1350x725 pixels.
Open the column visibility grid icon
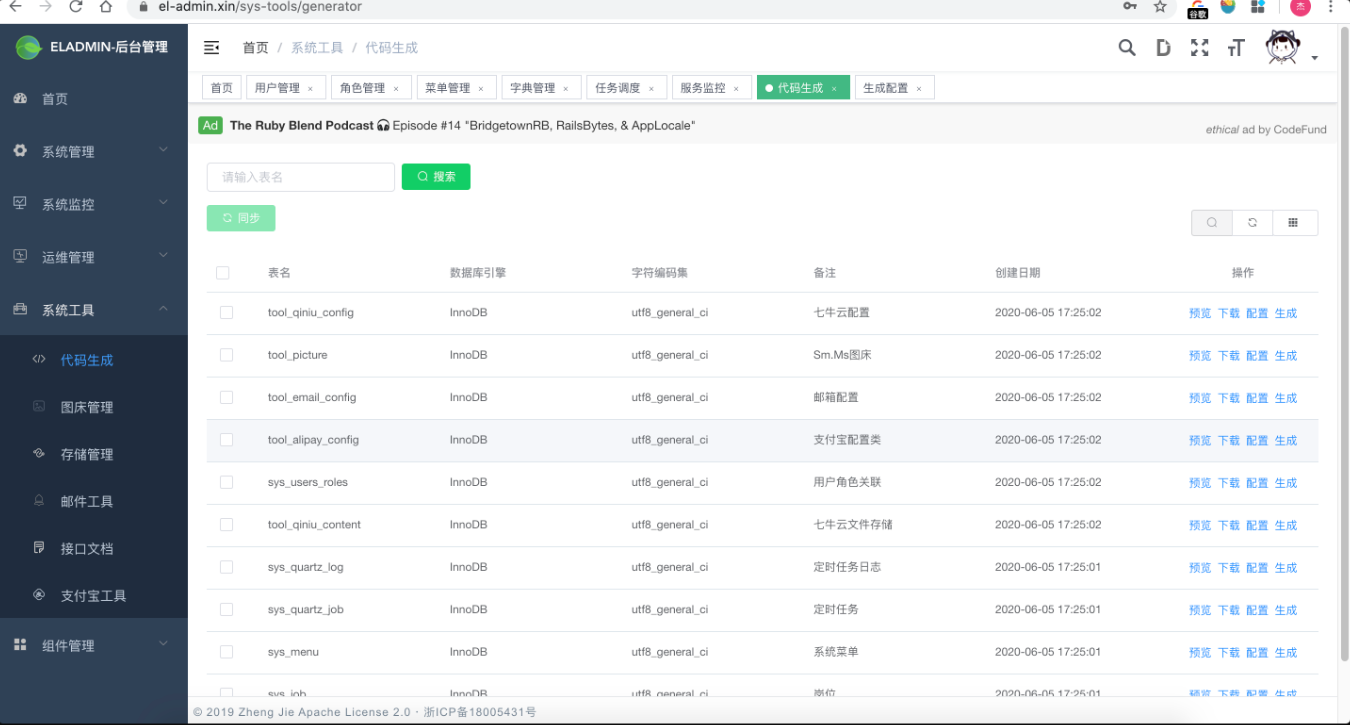[x=1295, y=222]
